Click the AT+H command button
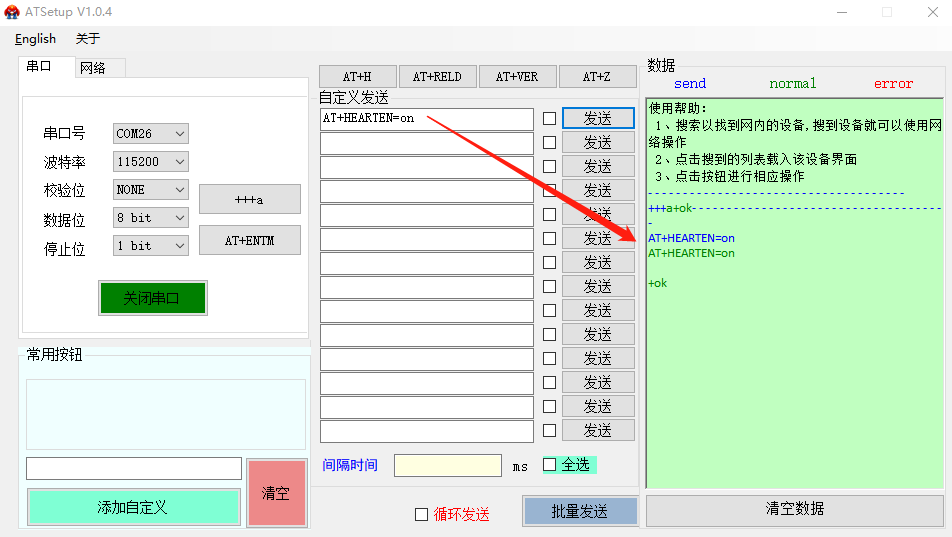Image resolution: width=952 pixels, height=537 pixels. (x=357, y=77)
